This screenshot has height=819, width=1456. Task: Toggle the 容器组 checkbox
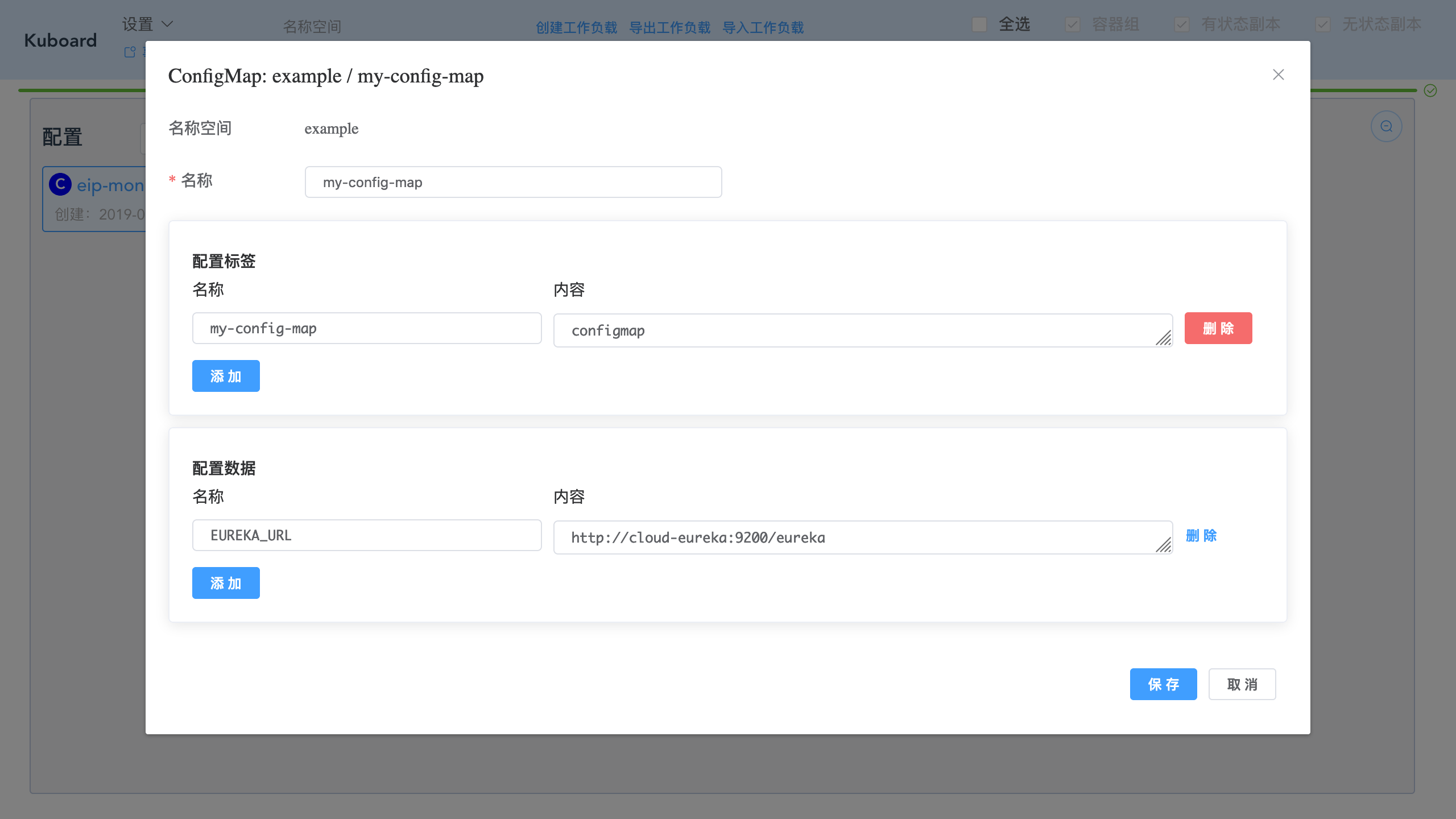click(x=1072, y=24)
